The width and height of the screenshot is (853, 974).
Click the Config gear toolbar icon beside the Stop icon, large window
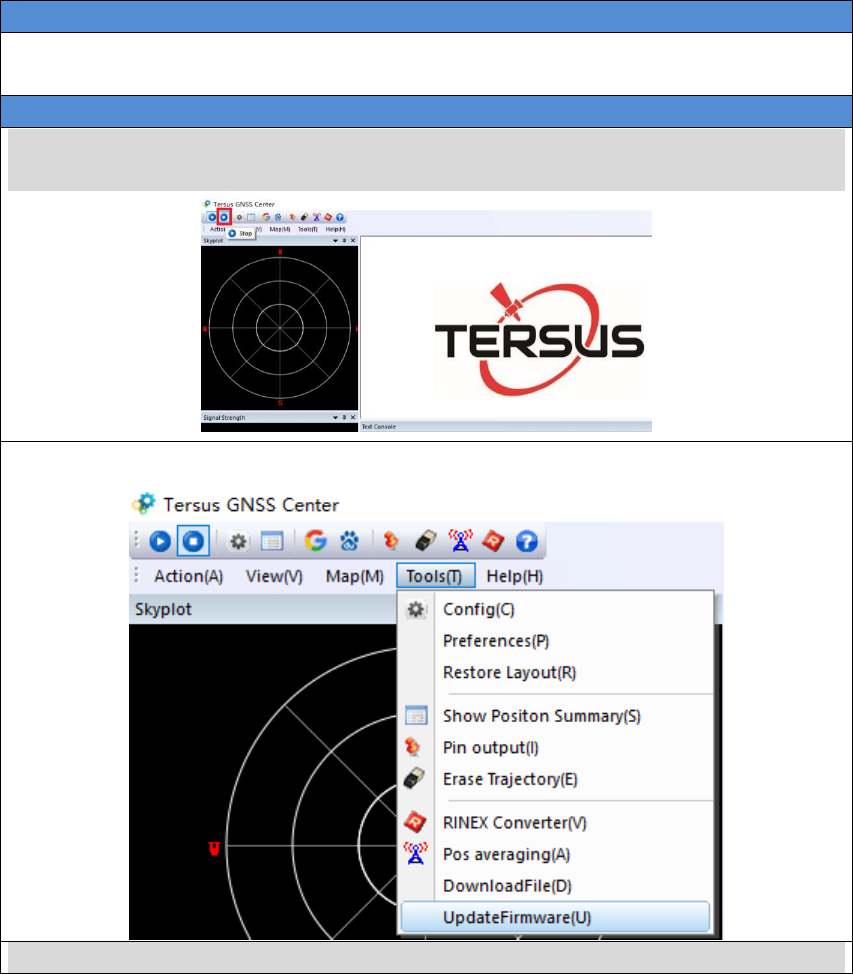click(238, 542)
